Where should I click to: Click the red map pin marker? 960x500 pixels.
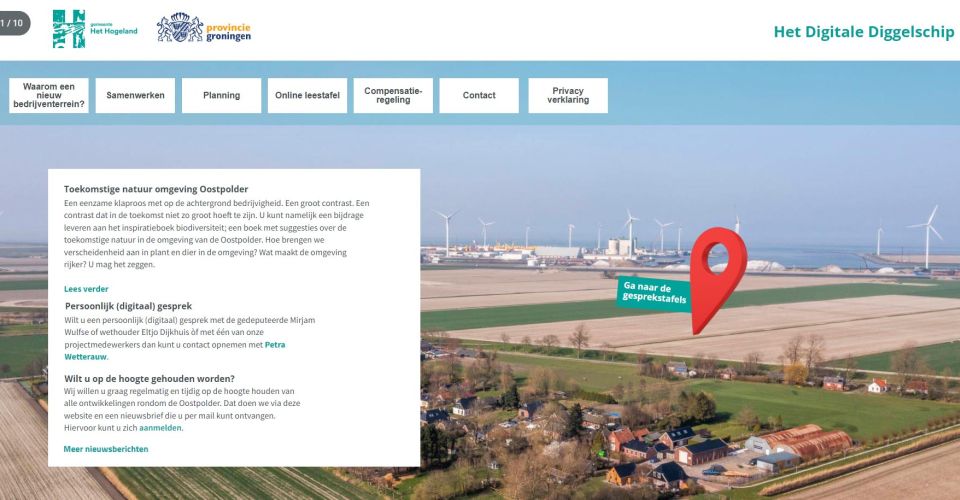click(x=717, y=270)
